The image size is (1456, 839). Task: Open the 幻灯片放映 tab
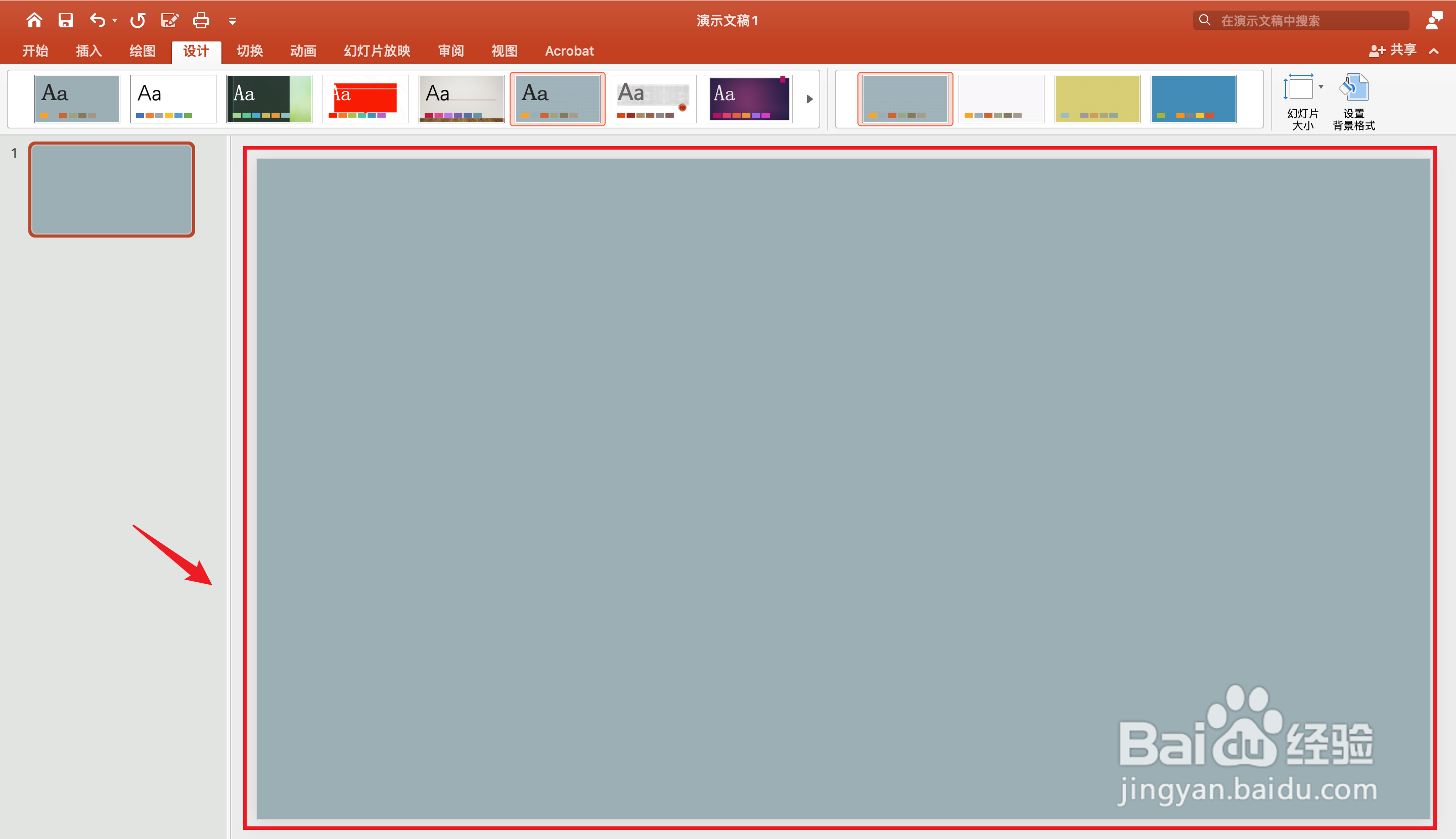pos(377,51)
